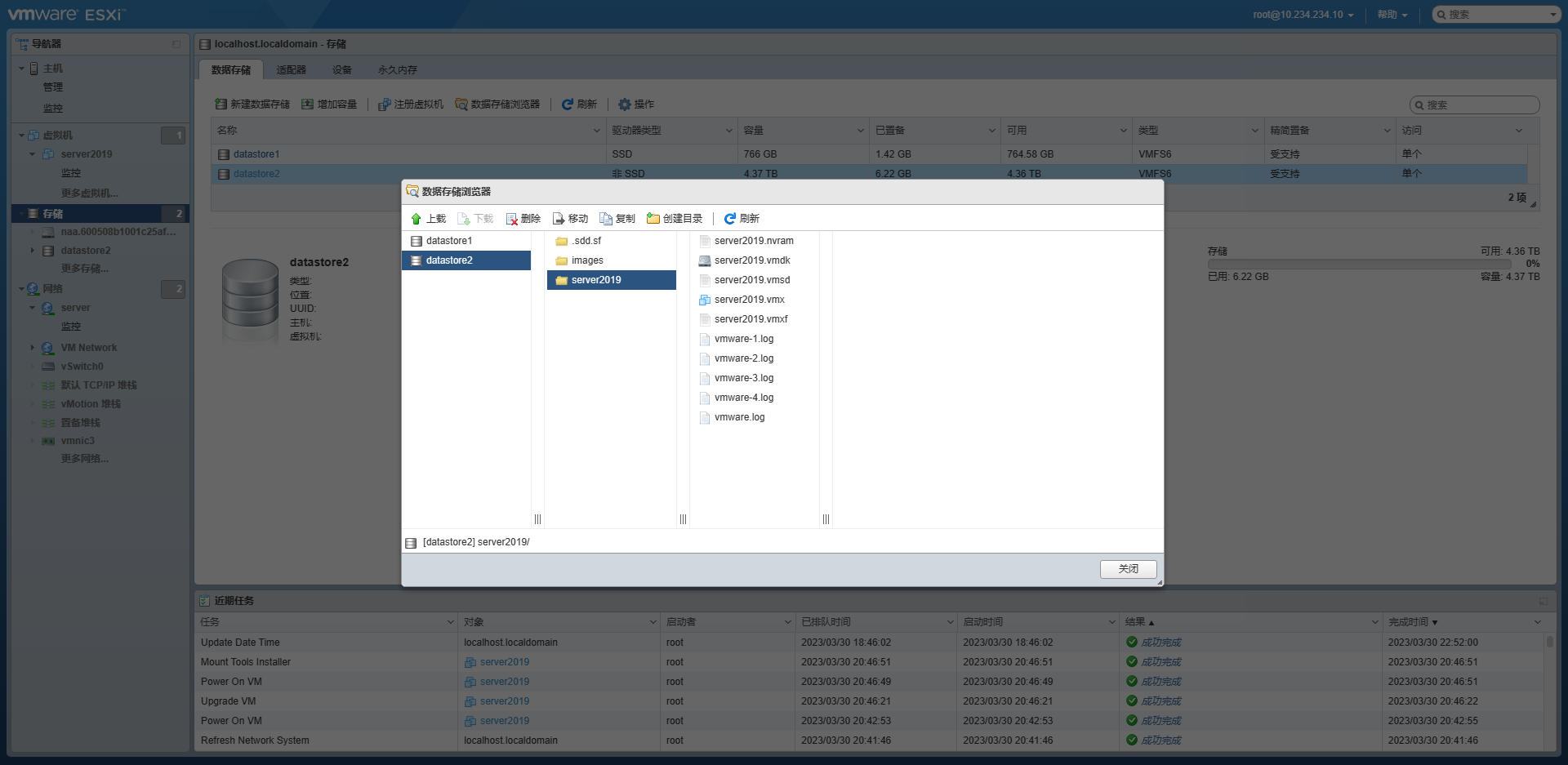Click the copy file icon
Screen dimensions: 1568x765
click(x=606, y=219)
